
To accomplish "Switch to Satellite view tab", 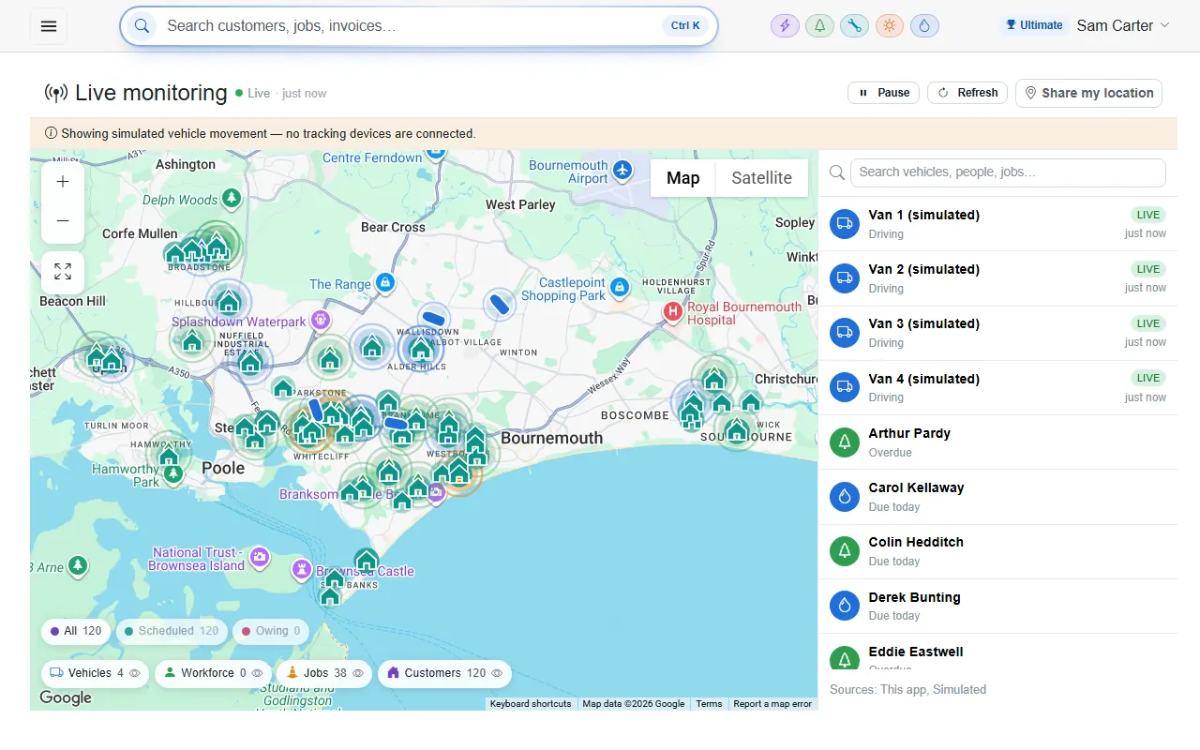I will 761,178.
